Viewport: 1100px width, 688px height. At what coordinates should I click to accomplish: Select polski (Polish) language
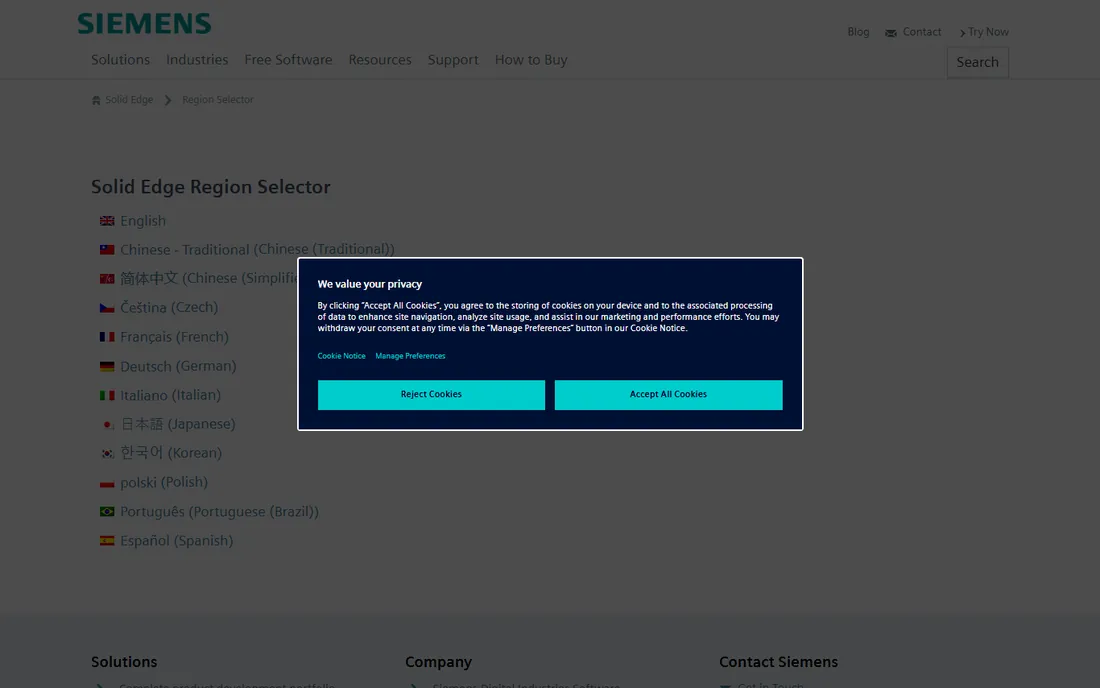(x=164, y=483)
